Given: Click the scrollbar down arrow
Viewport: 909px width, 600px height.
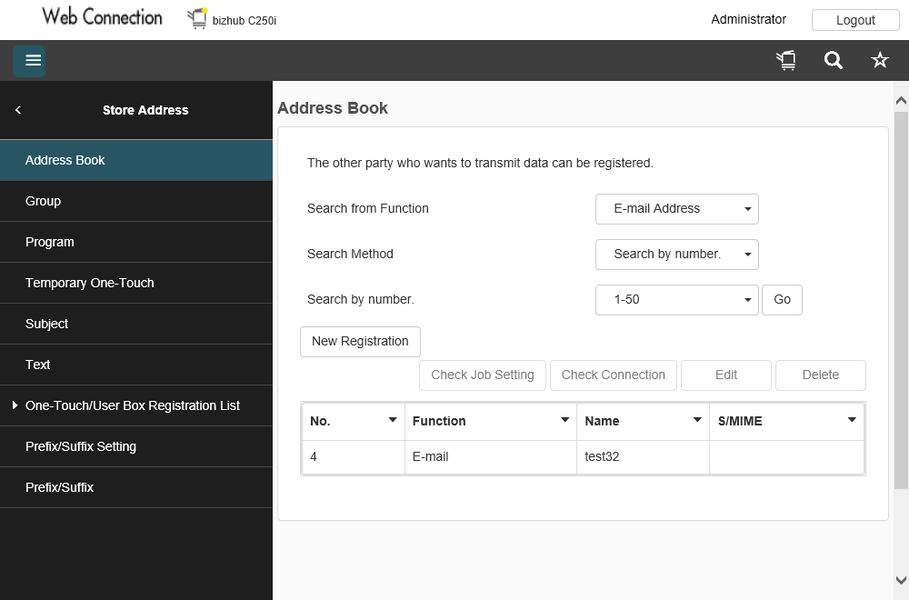Looking at the screenshot, I should (x=901, y=580).
